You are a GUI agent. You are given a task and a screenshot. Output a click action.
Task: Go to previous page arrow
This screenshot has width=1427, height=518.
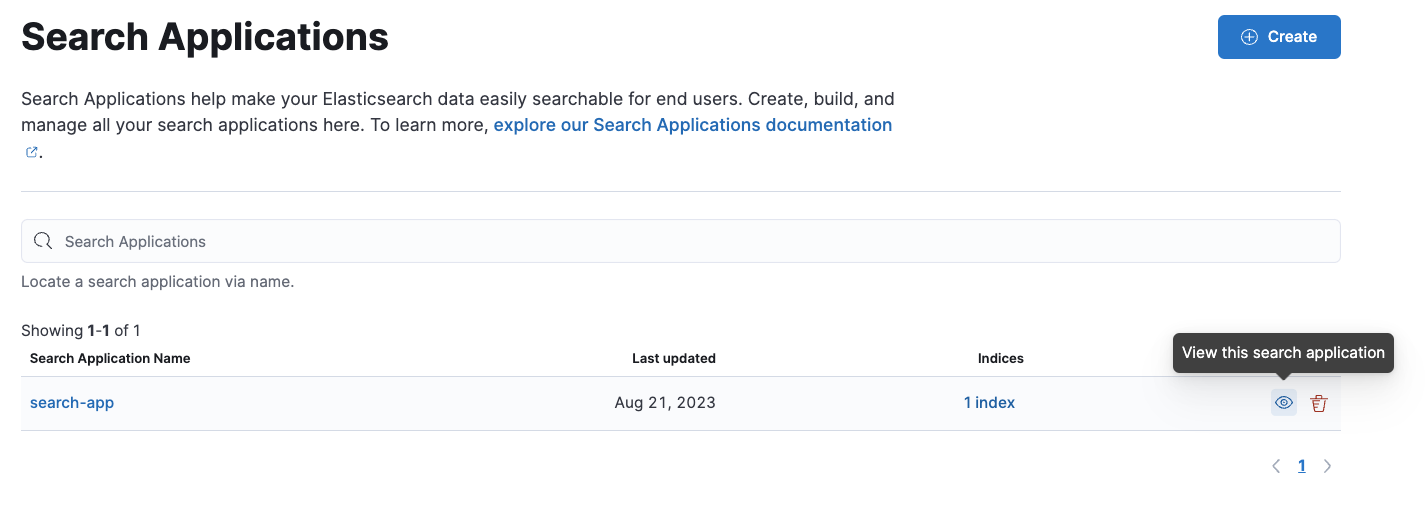(1276, 466)
